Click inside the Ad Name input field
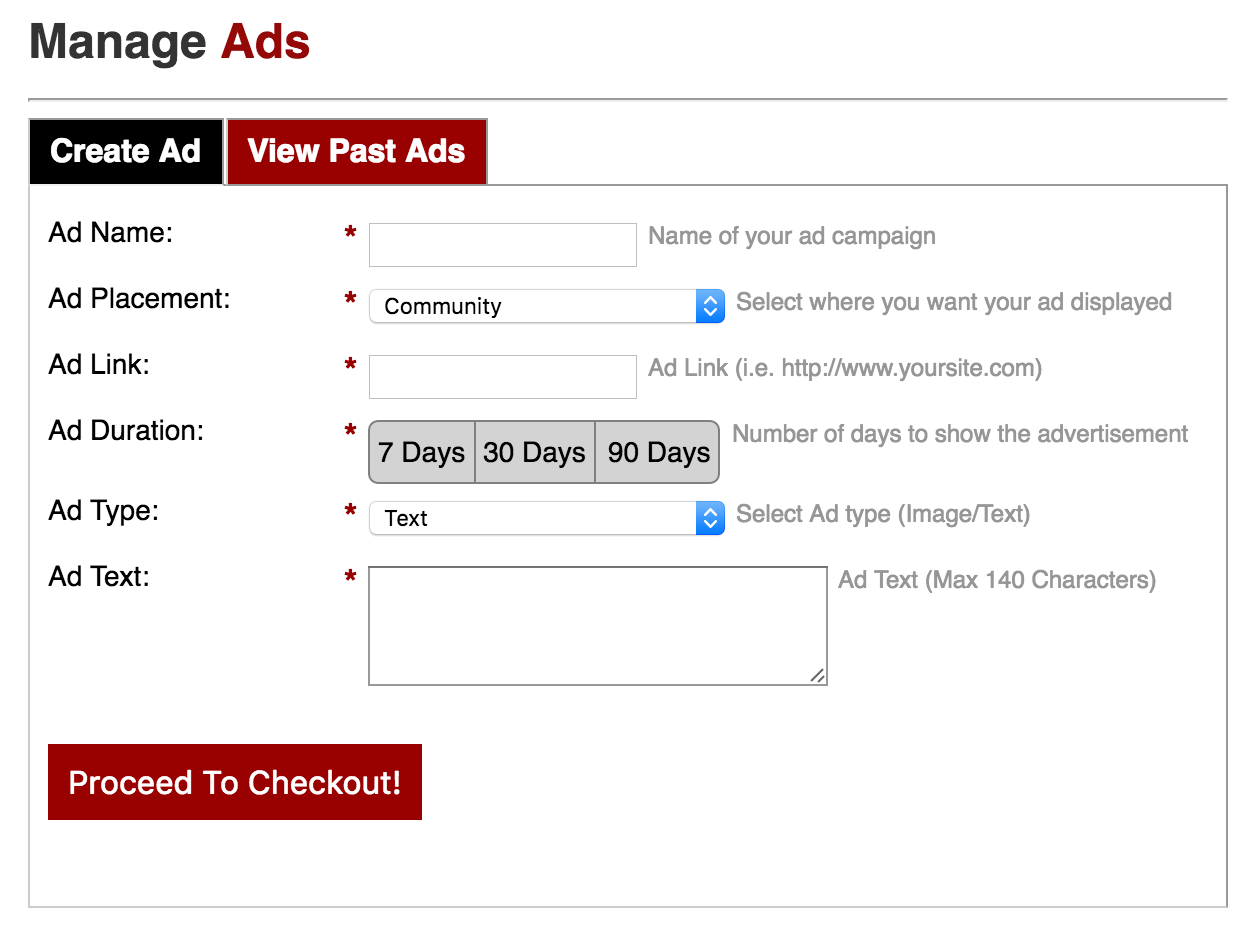Image resolution: width=1258 pixels, height=938 pixels. click(502, 245)
